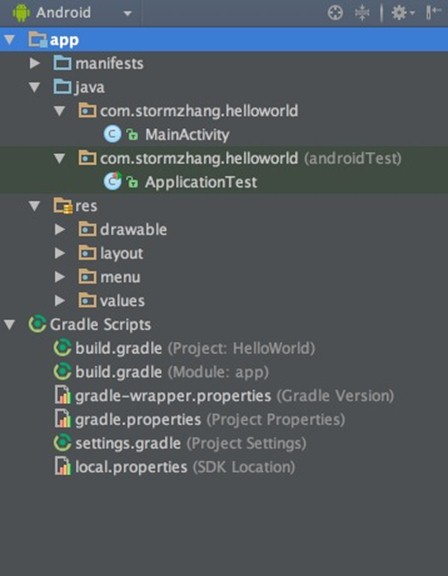Expand the values folder

coord(59,300)
